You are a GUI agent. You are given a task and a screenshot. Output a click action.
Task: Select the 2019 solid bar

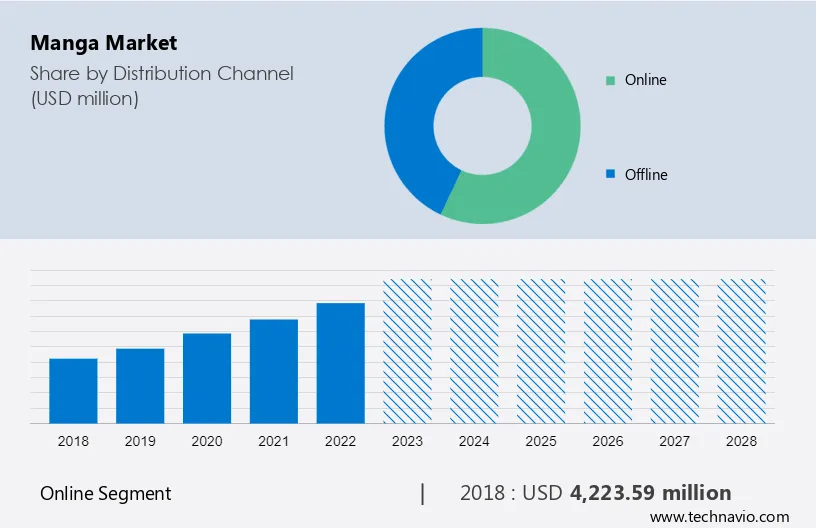pos(140,386)
